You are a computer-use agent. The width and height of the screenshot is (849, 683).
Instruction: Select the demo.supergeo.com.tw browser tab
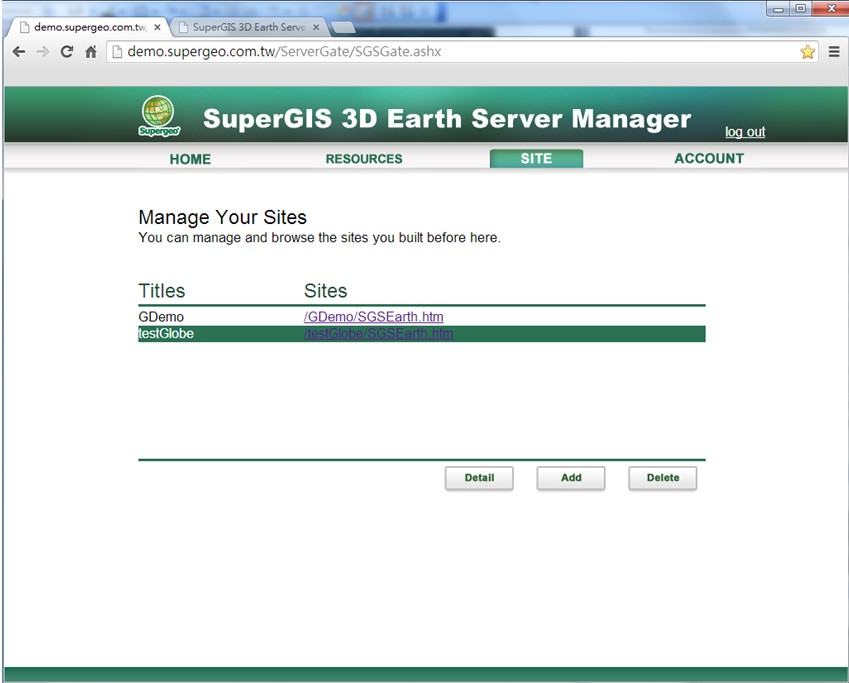click(89, 27)
